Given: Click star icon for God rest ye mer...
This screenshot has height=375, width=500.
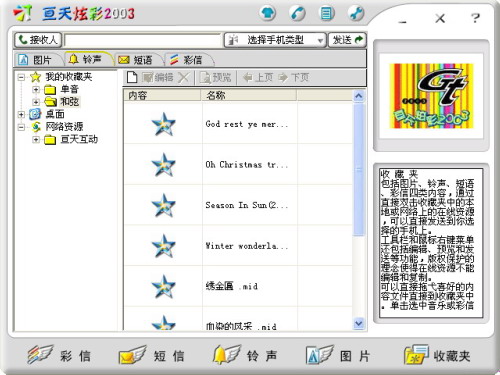Looking at the screenshot, I should pyautogui.click(x=163, y=124).
